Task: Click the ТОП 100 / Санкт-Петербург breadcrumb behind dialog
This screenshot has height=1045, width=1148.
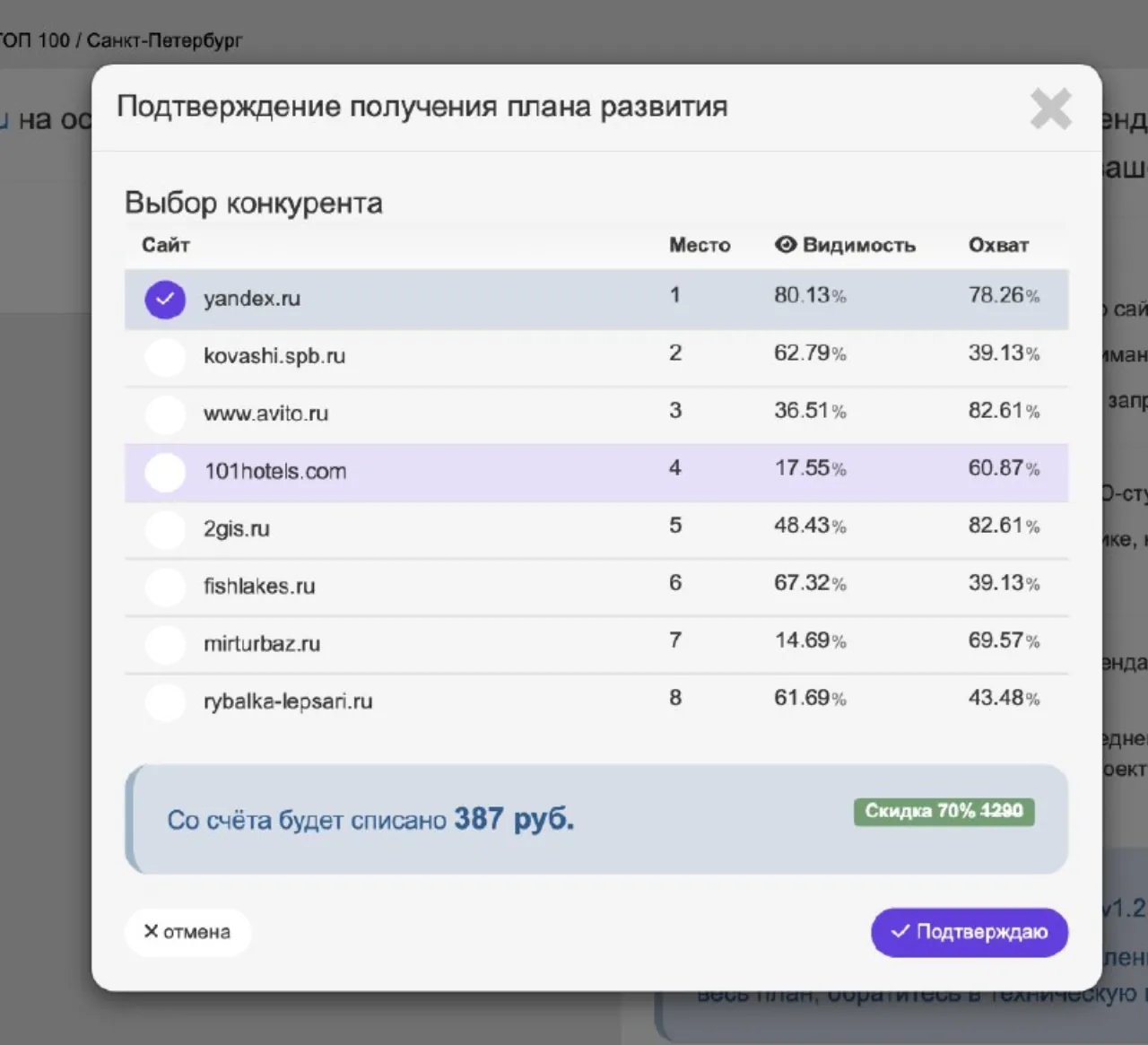Action: [121, 40]
